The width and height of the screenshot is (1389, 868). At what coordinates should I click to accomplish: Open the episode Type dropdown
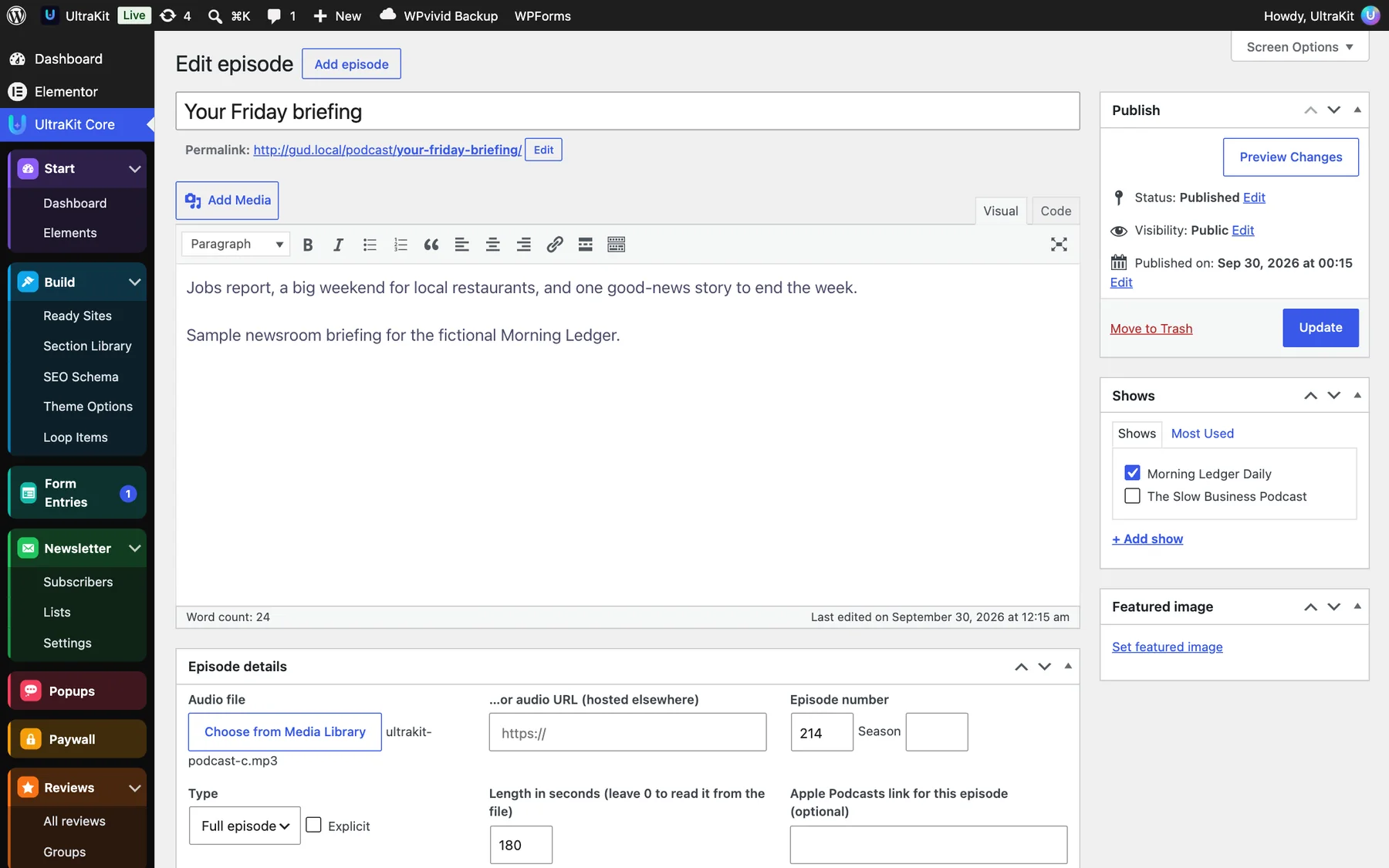click(245, 826)
